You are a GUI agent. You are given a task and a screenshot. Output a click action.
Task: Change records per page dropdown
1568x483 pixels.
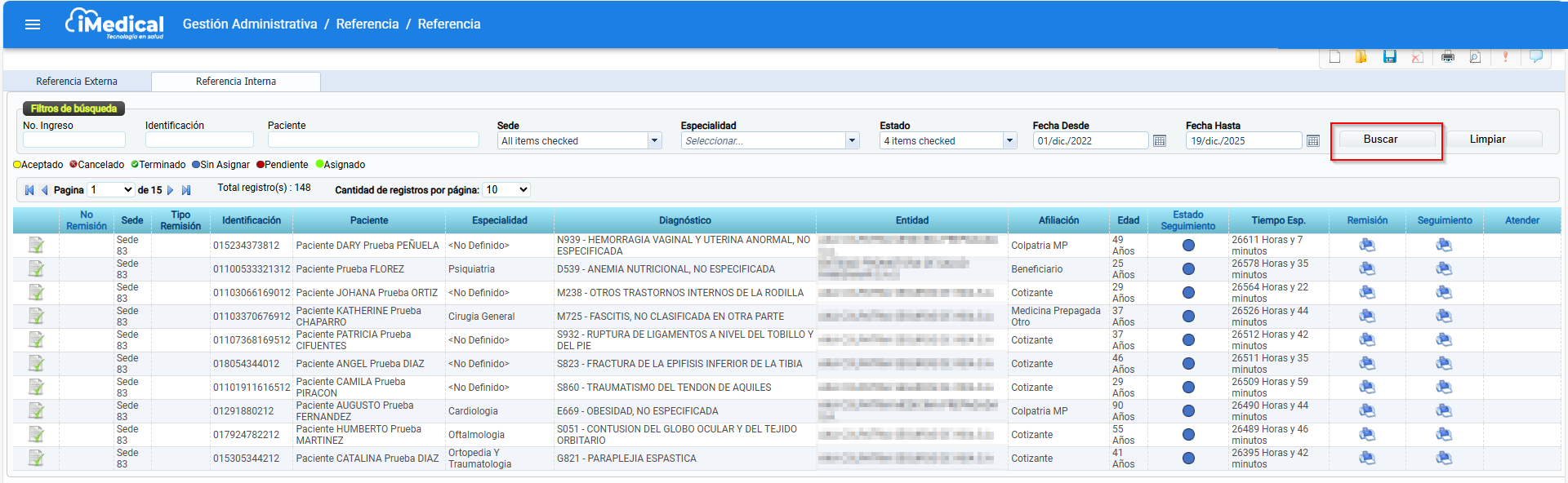pos(506,190)
